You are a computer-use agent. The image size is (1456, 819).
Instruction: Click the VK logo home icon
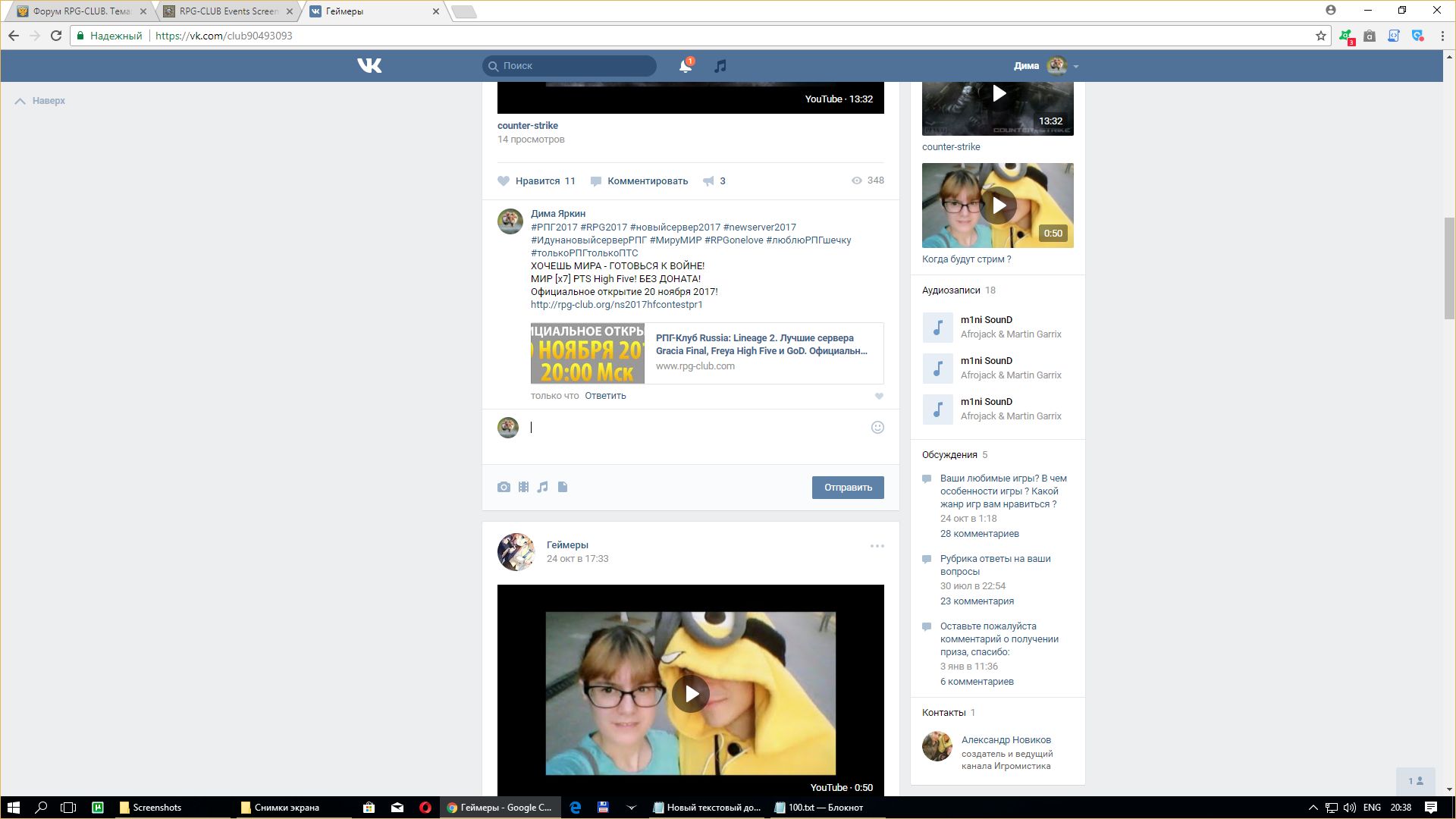coord(369,66)
